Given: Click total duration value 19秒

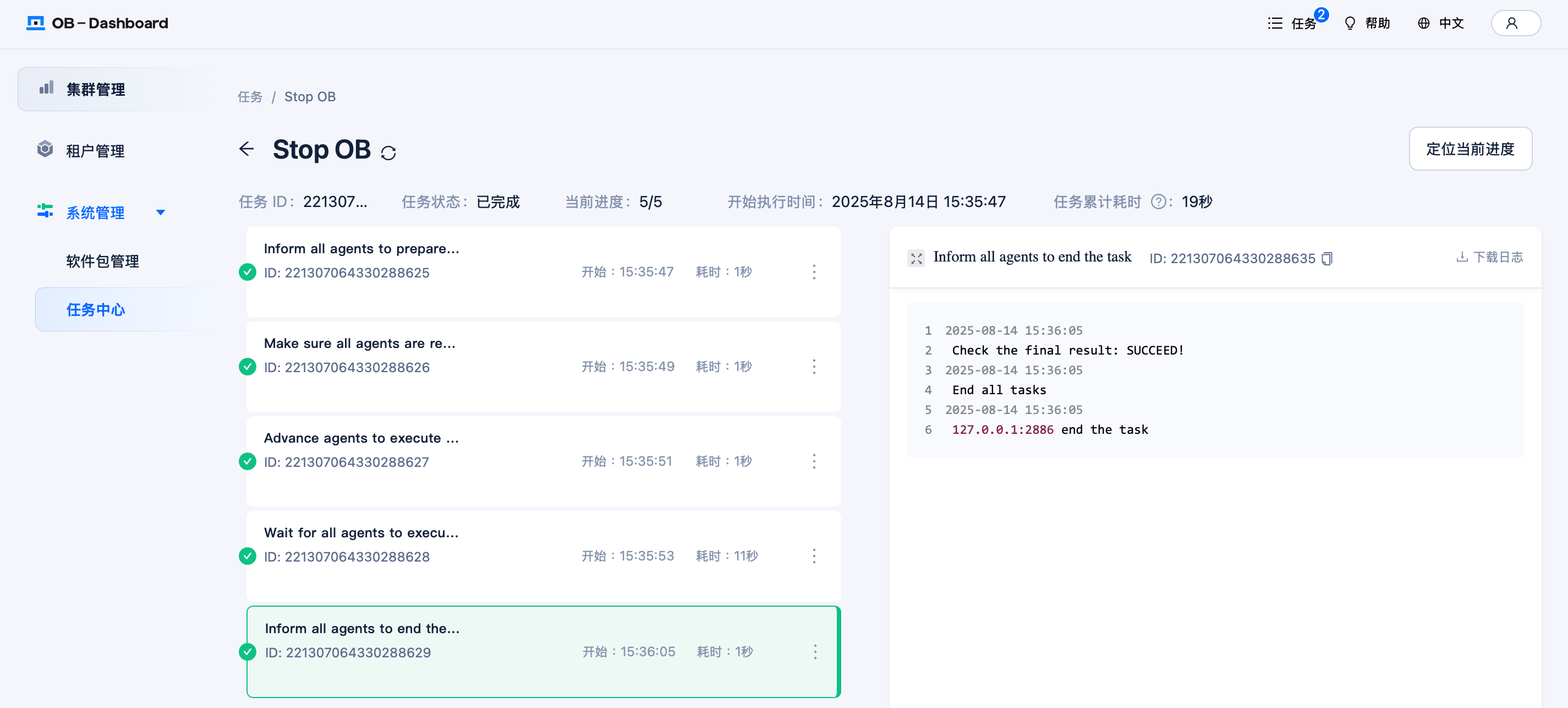Looking at the screenshot, I should 1197,201.
